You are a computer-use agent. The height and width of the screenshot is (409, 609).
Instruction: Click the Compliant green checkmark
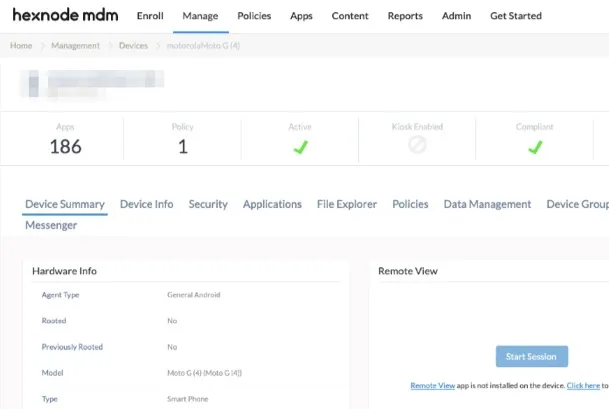[x=535, y=147]
